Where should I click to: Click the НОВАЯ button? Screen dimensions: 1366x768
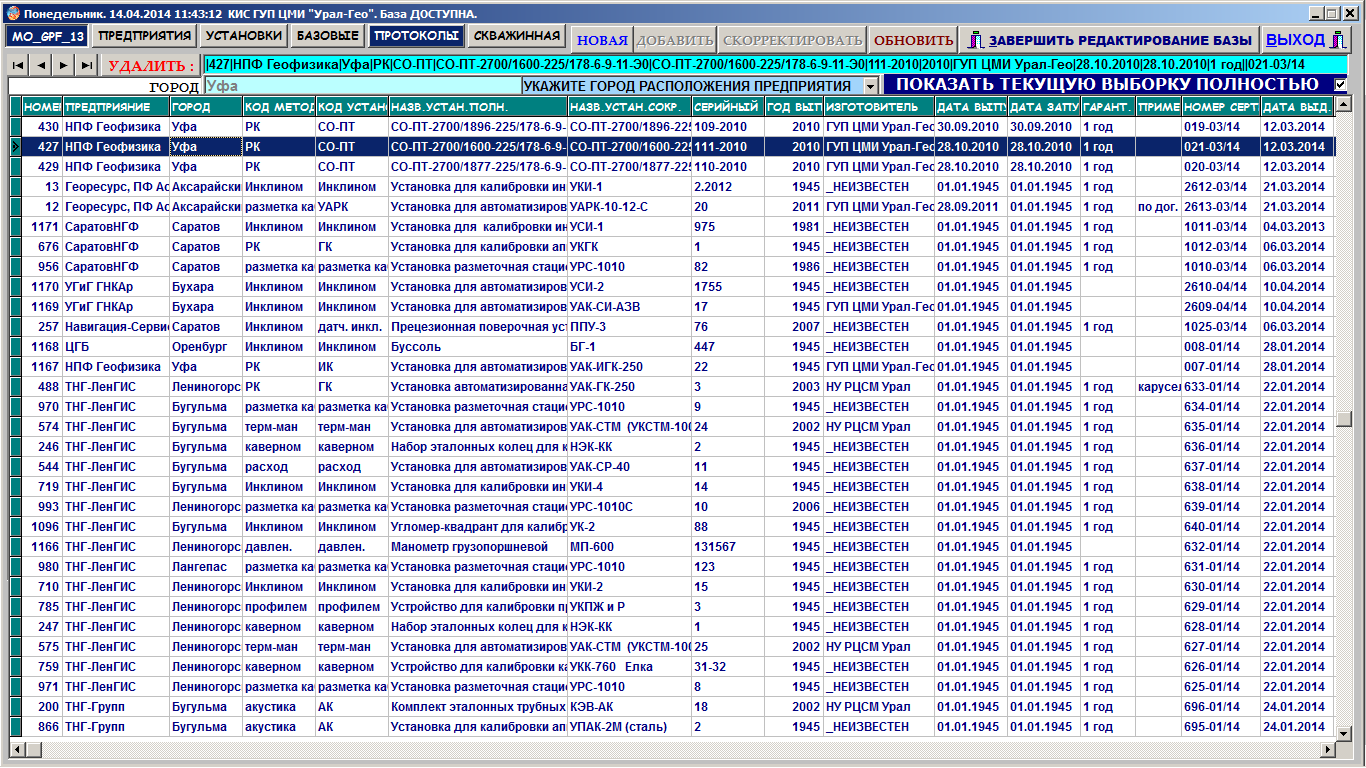602,40
